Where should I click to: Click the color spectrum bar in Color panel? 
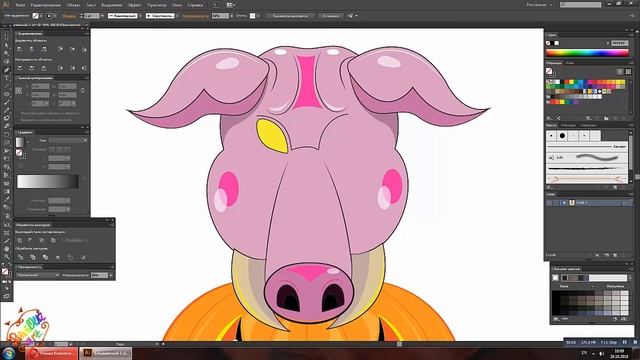tap(587, 53)
